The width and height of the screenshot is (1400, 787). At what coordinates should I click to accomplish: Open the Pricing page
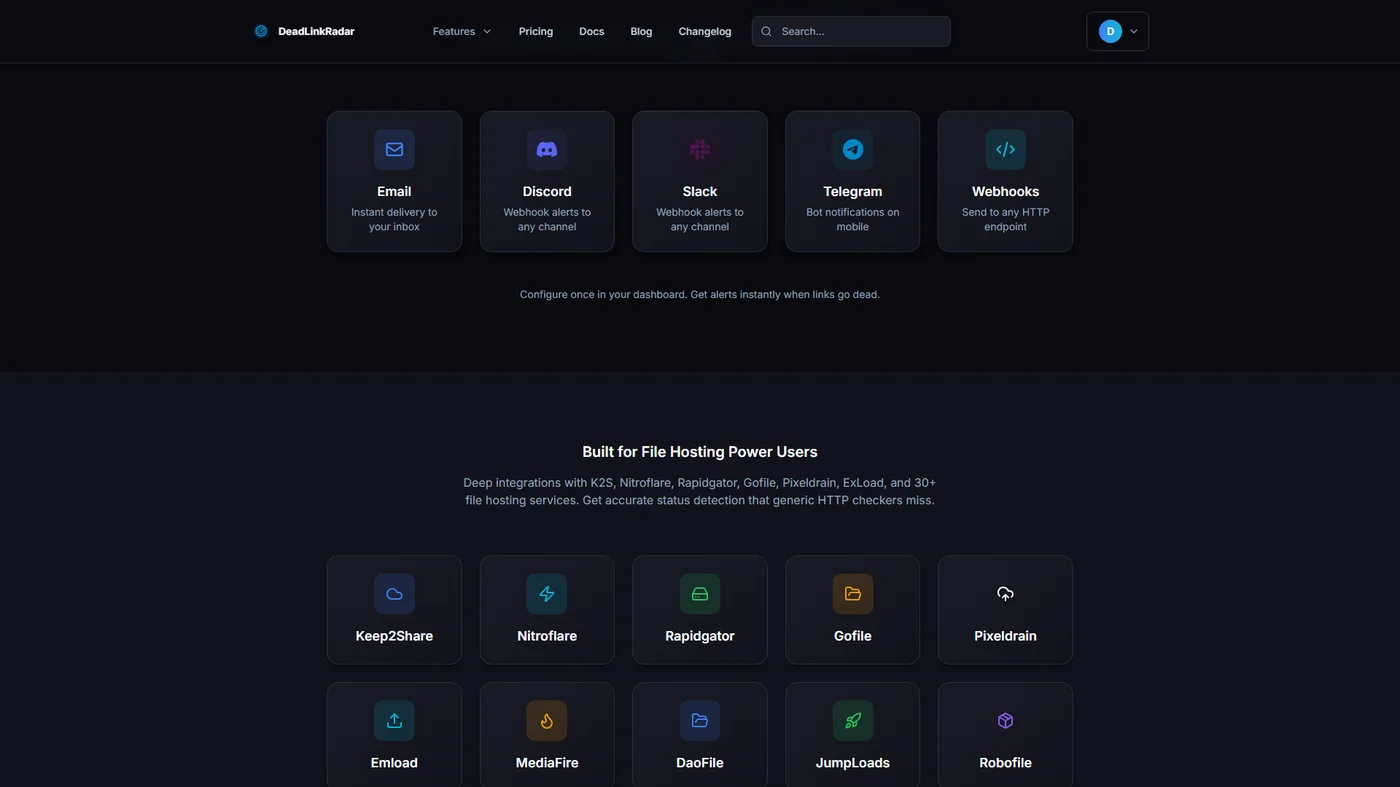(x=536, y=31)
